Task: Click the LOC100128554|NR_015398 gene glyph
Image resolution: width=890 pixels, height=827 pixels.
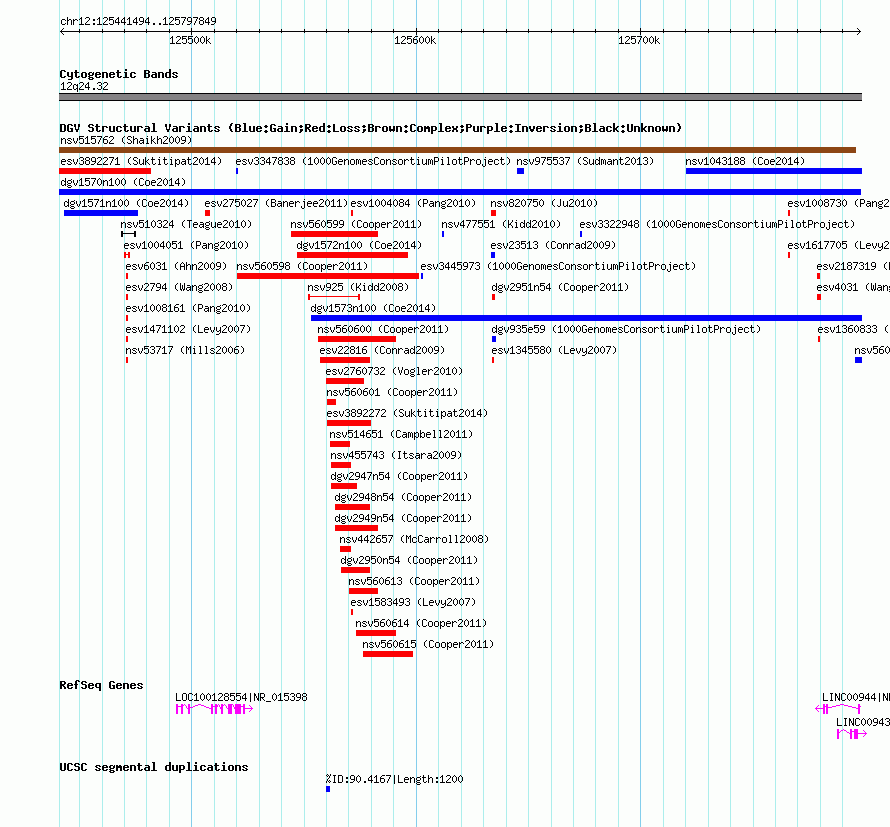Action: tap(214, 709)
